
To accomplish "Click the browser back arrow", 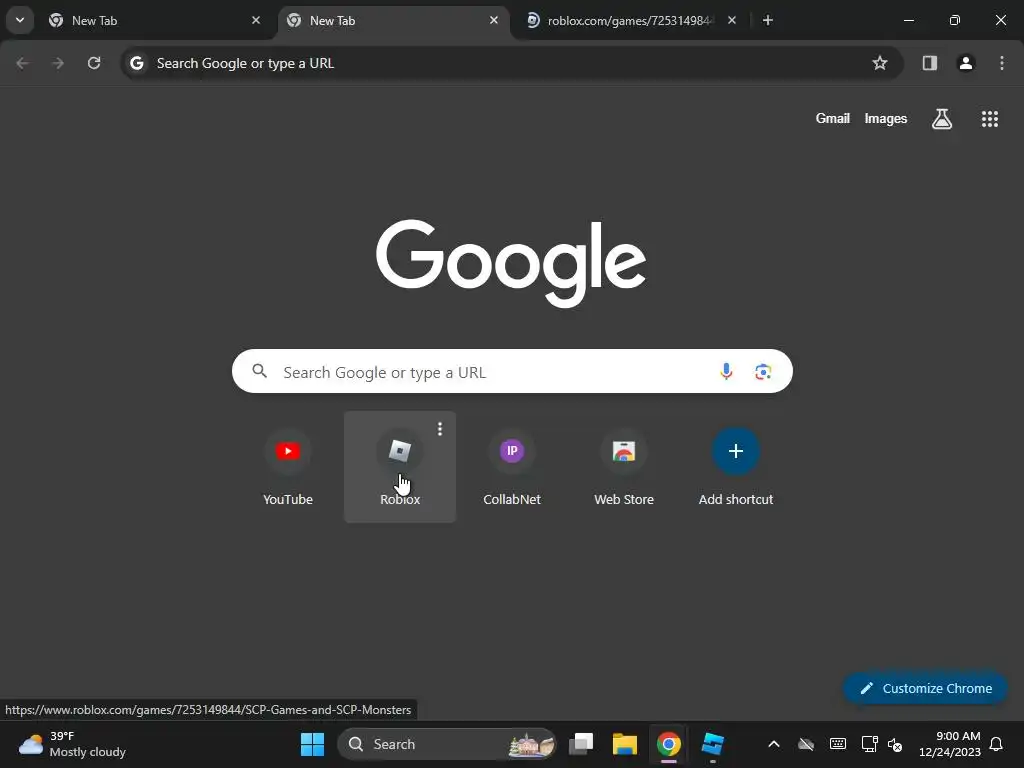I will (x=22, y=63).
